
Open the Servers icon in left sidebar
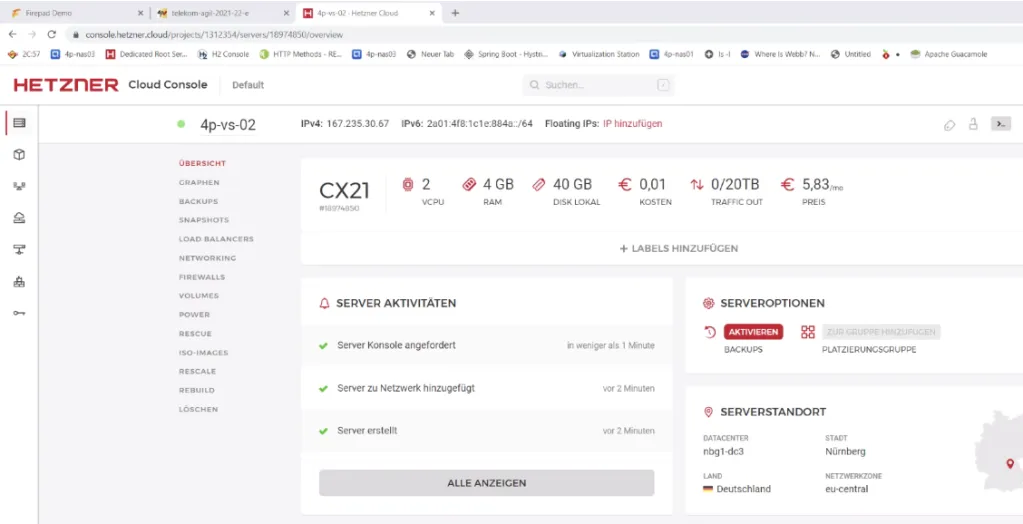click(x=20, y=123)
